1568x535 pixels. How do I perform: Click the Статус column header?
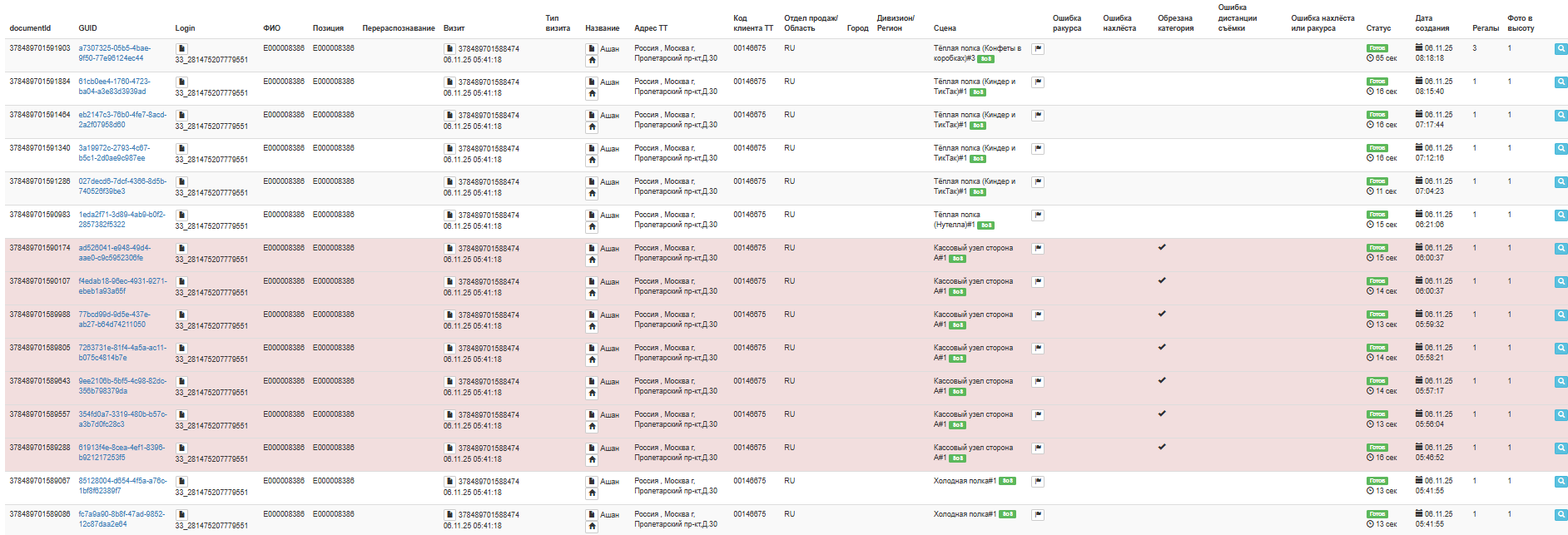1378,28
